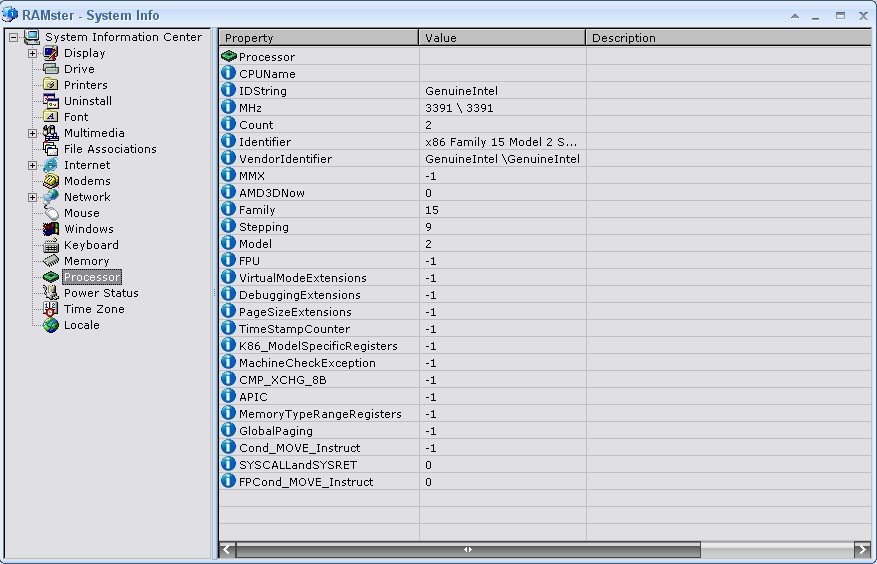Click the System Information Center computer icon
The image size is (877, 564).
point(32,37)
